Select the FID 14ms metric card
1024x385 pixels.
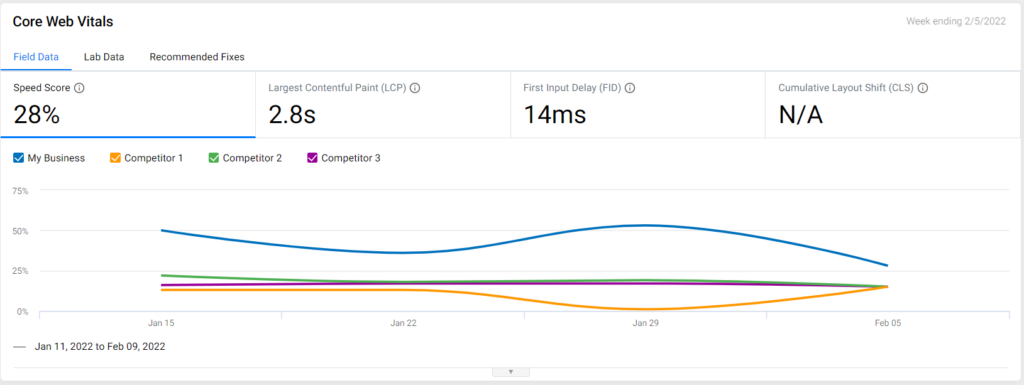637,104
